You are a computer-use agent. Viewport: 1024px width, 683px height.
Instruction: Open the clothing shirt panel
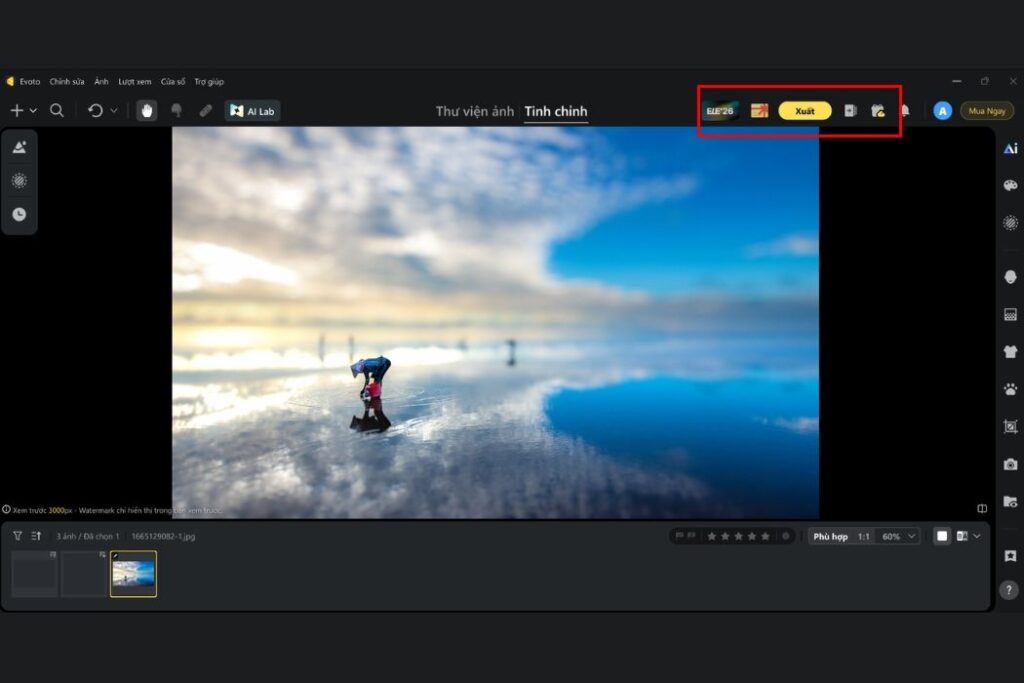point(1010,352)
